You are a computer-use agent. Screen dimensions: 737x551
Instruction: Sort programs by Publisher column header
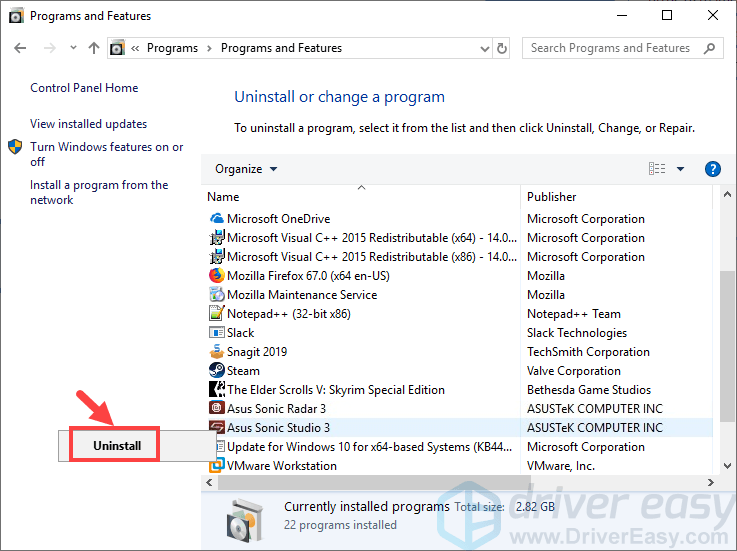click(x=552, y=197)
